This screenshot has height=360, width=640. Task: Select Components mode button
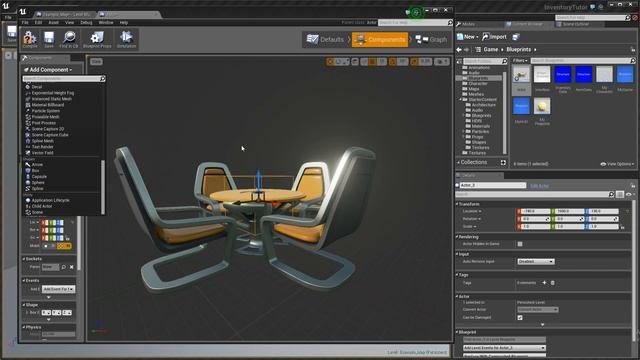point(380,40)
